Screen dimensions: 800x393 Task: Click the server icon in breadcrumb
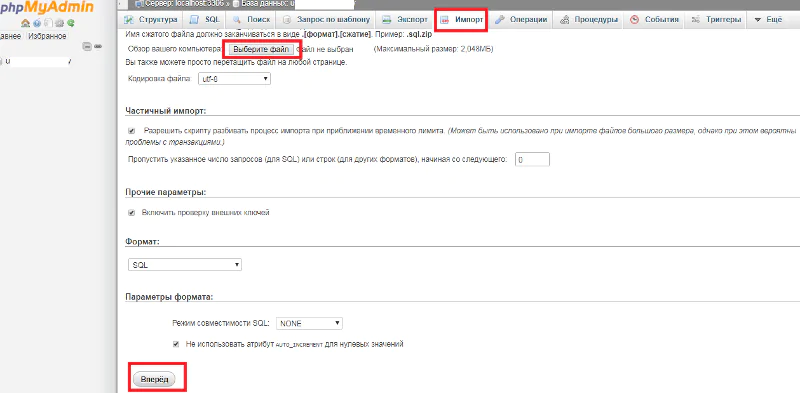[138, 4]
